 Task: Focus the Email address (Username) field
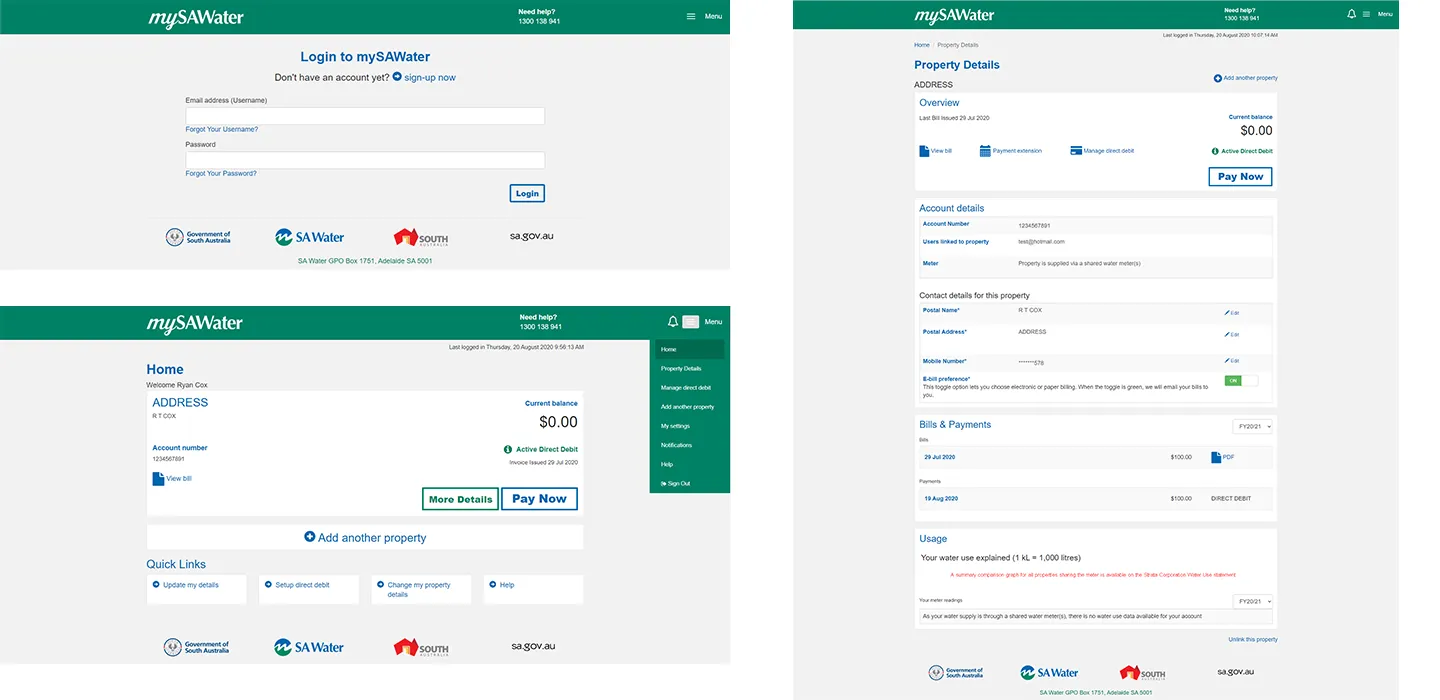click(365, 116)
